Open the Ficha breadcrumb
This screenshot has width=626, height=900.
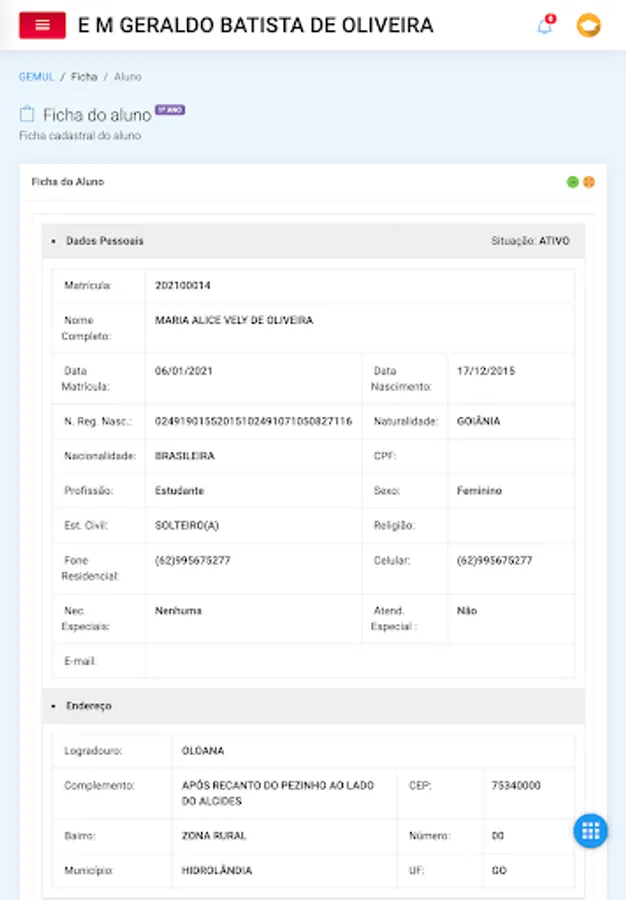[x=84, y=77]
